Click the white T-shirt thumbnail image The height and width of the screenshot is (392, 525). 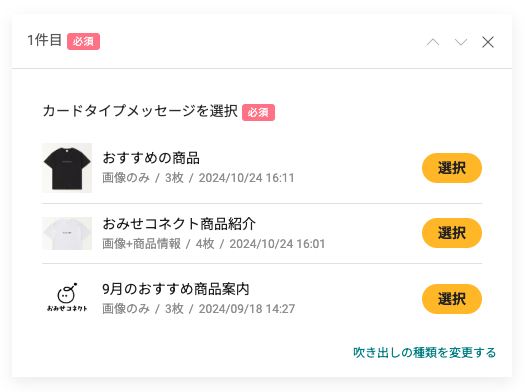(67, 233)
